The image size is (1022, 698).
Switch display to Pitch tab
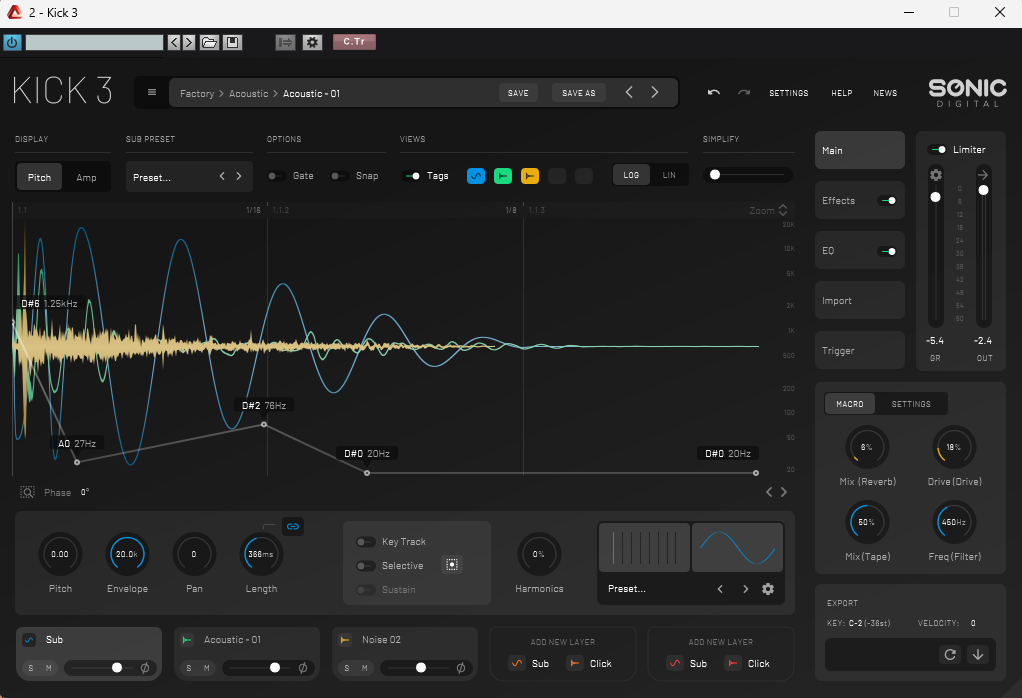click(x=39, y=177)
